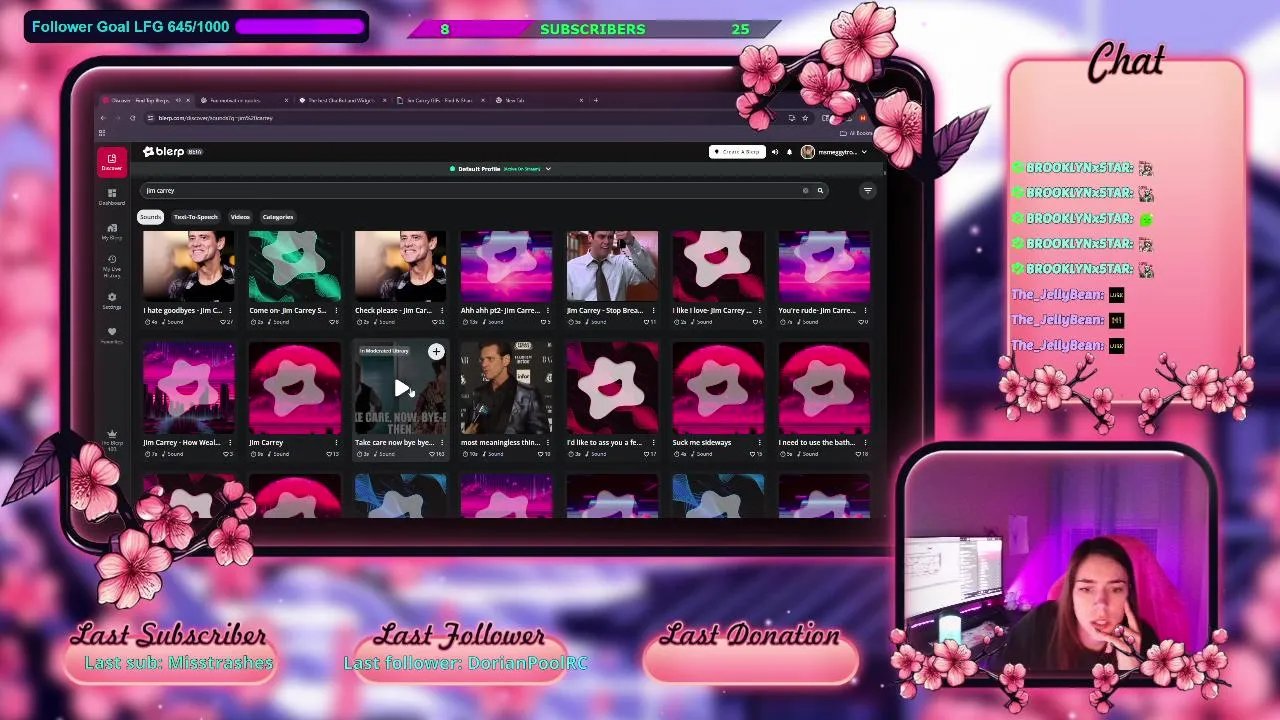The image size is (1280, 720).
Task: Add Take care now bye sound with plus icon
Action: point(436,352)
